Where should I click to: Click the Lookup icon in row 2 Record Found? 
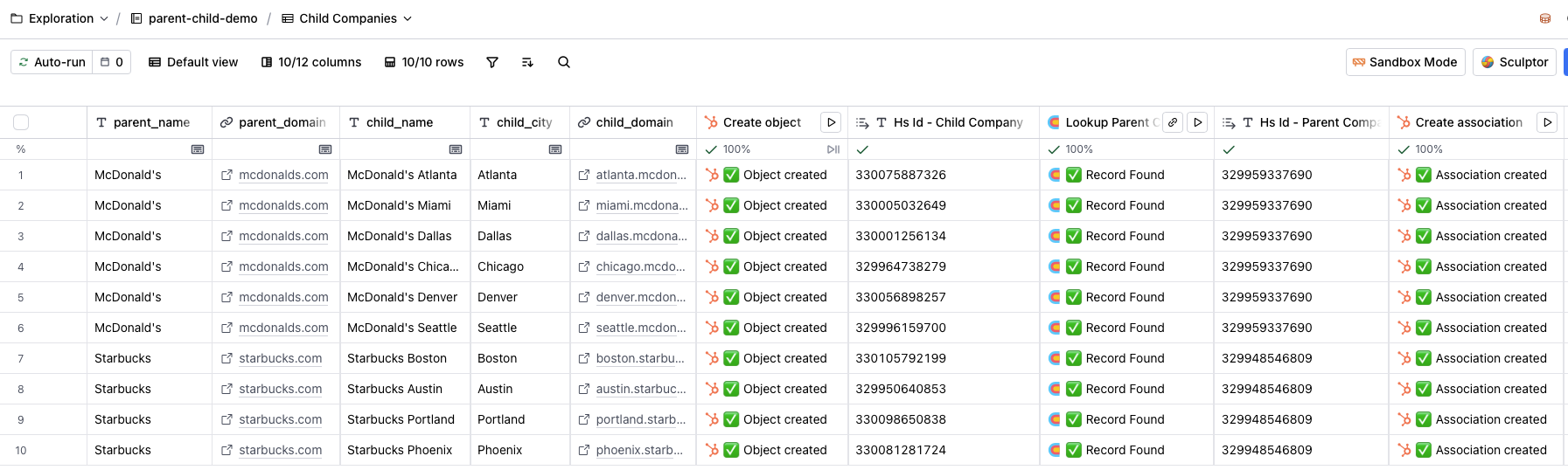pyautogui.click(x=1055, y=205)
